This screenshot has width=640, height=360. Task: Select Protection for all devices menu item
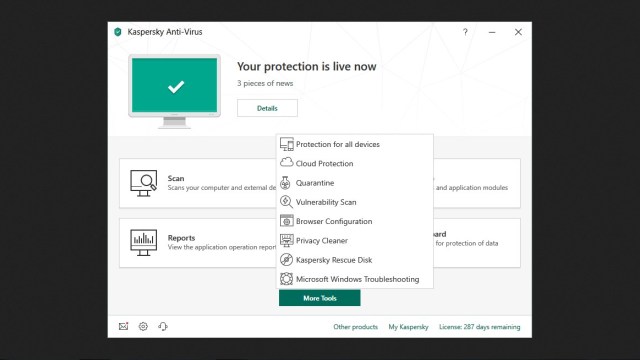[x=354, y=144]
